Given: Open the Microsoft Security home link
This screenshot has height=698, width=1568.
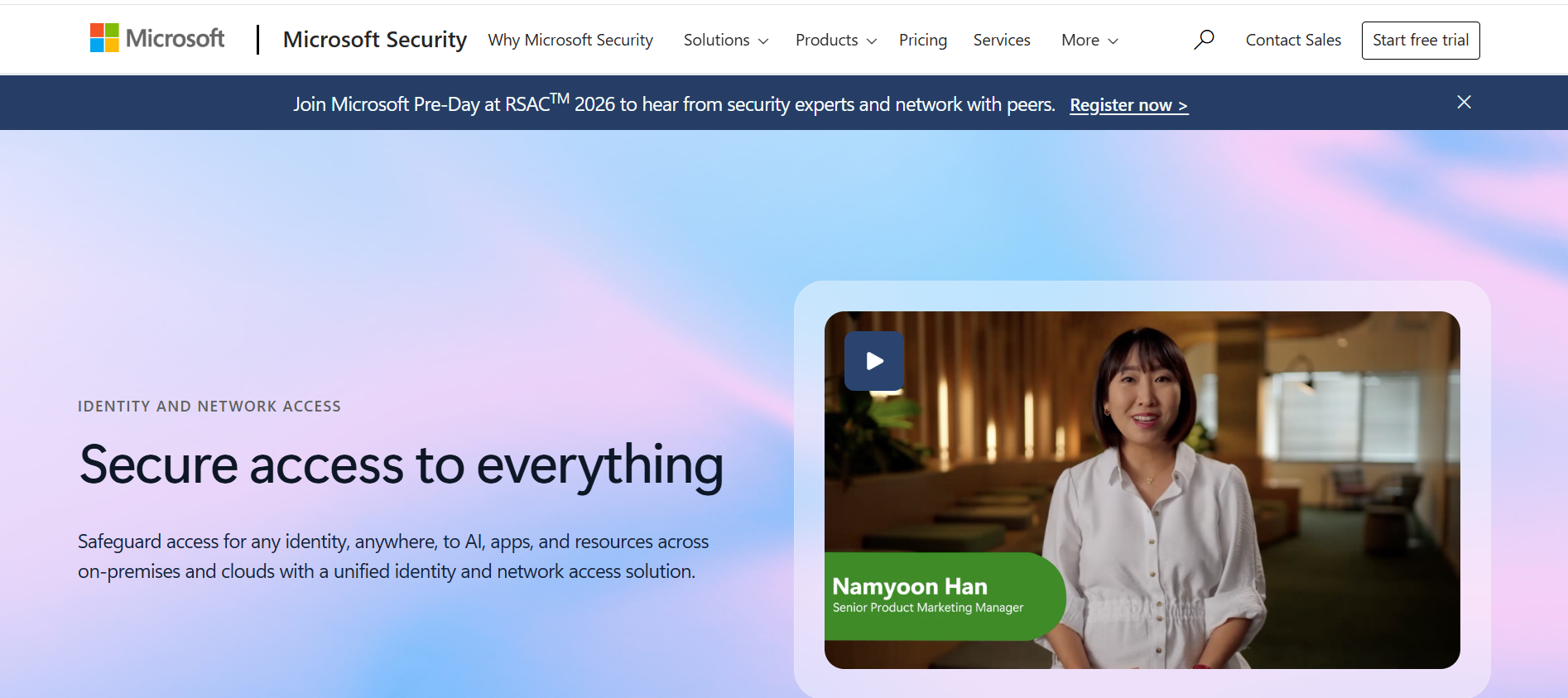Looking at the screenshot, I should [x=375, y=40].
